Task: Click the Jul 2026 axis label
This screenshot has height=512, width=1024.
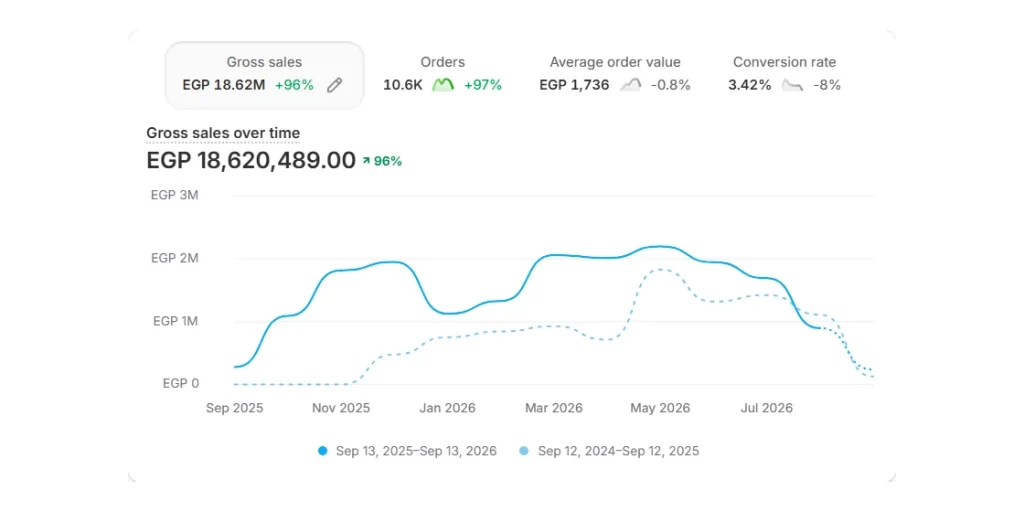Action: click(767, 408)
